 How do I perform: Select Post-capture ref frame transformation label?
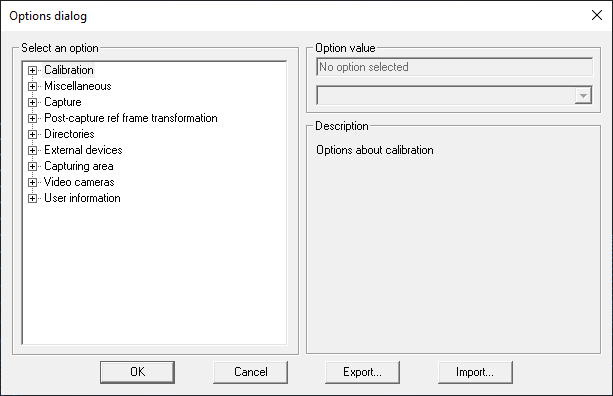[x=131, y=118]
